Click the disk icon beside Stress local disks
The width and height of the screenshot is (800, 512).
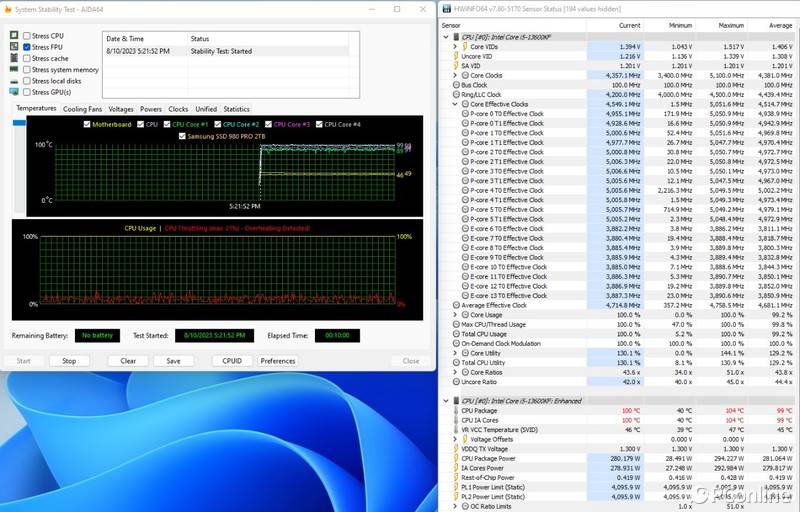(14, 81)
